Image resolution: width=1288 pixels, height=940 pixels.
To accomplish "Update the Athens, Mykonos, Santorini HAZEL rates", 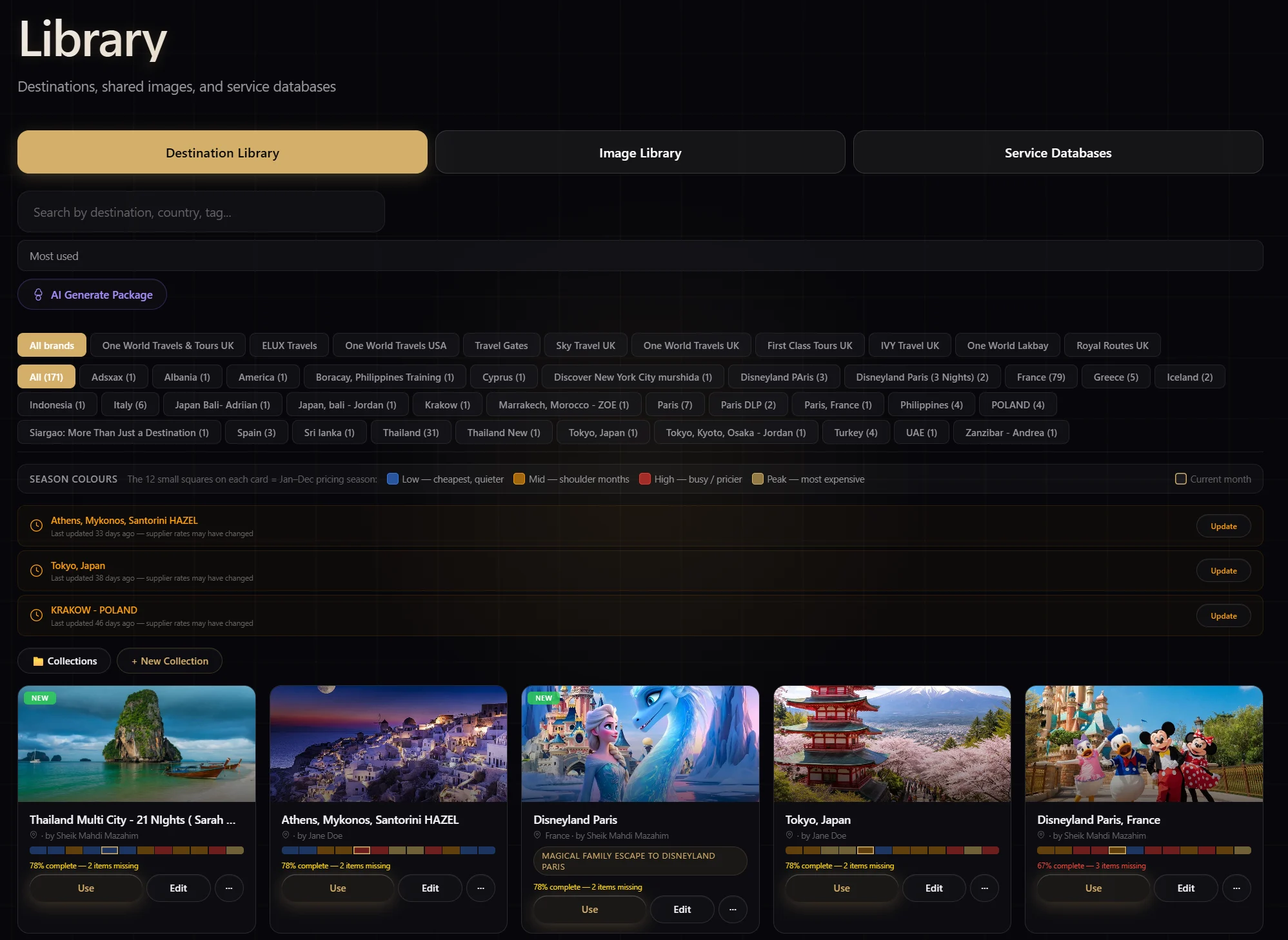I will (x=1224, y=526).
